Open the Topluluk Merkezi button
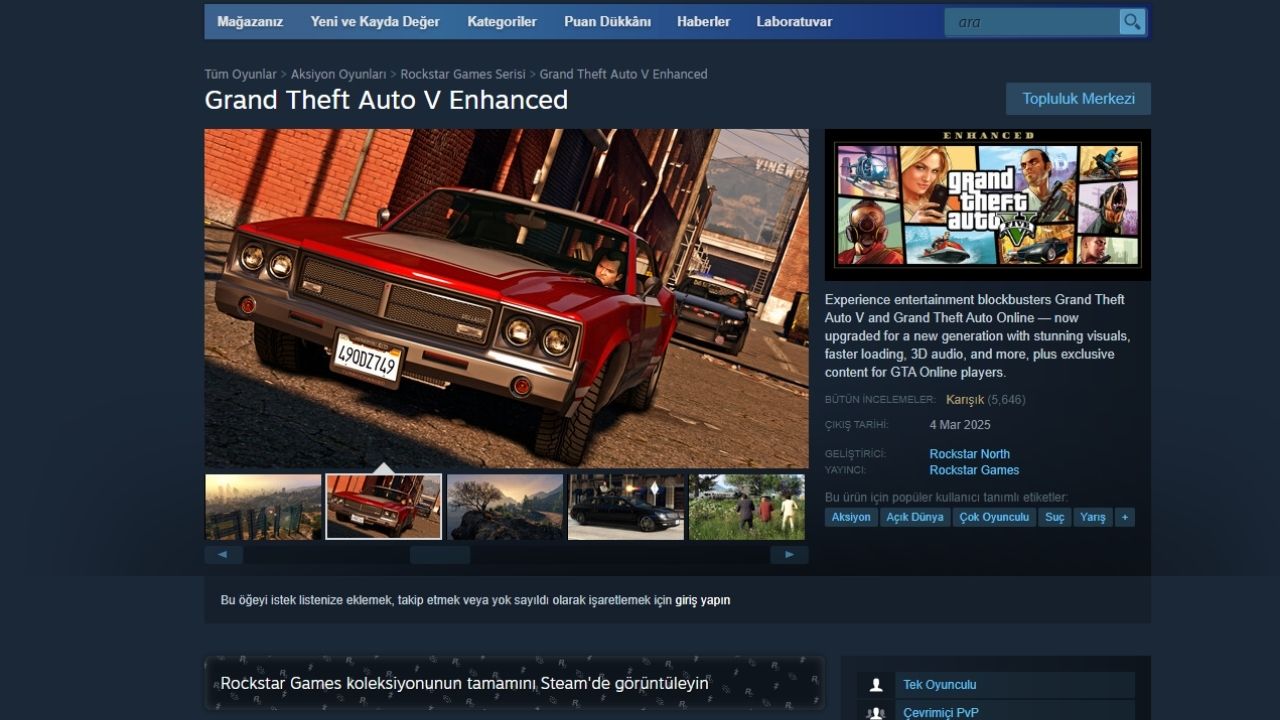Image resolution: width=1280 pixels, height=720 pixels. click(1078, 99)
